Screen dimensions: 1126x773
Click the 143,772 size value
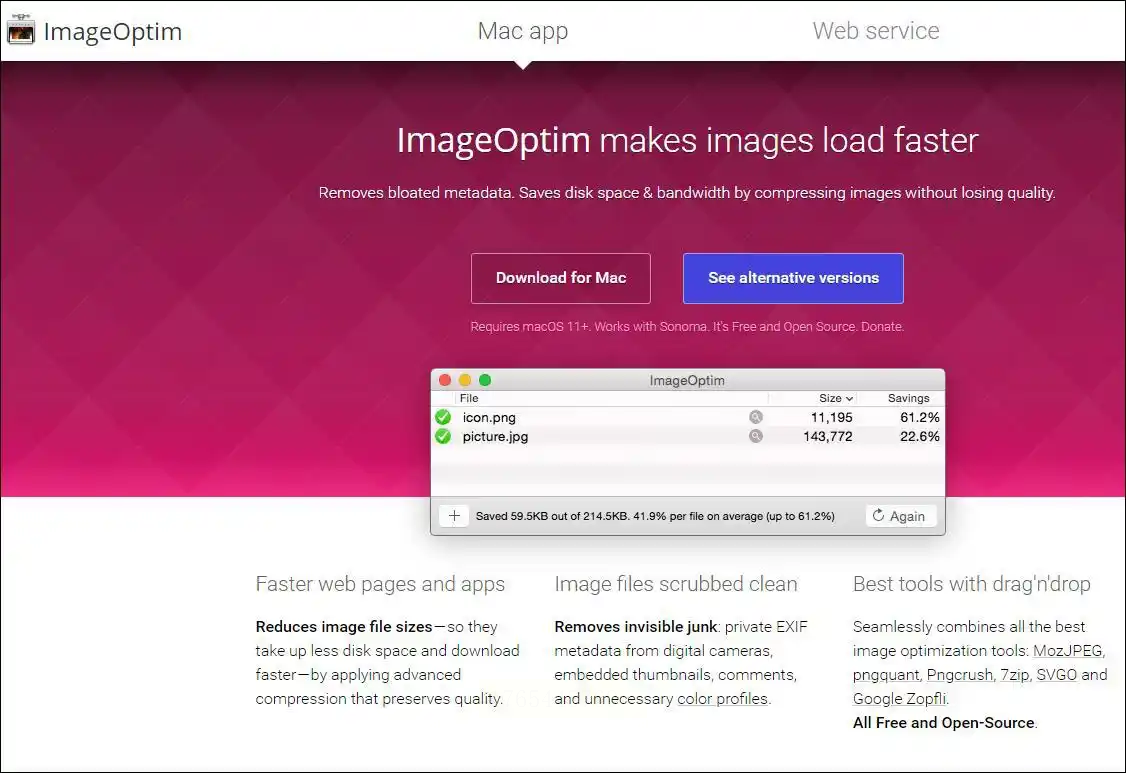828,436
